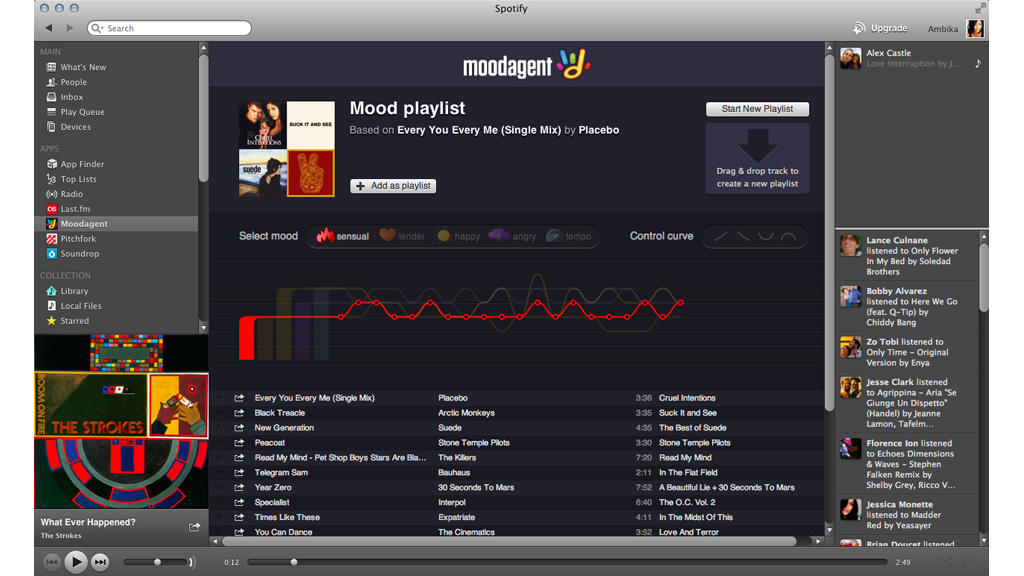Image resolution: width=1024 pixels, height=576 pixels.
Task: Open Local Files
Action: (74, 306)
